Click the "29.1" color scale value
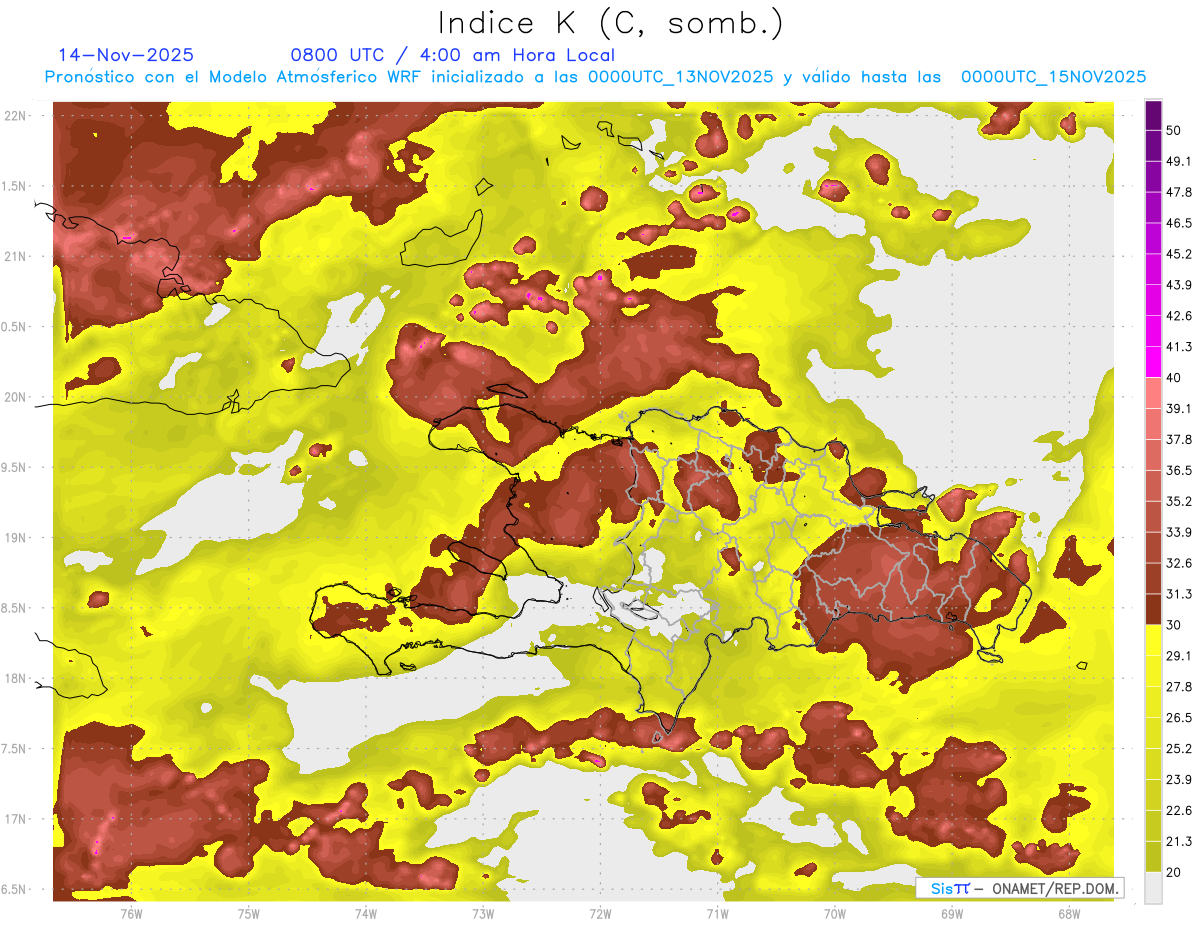1200x927 pixels. pos(1179,655)
